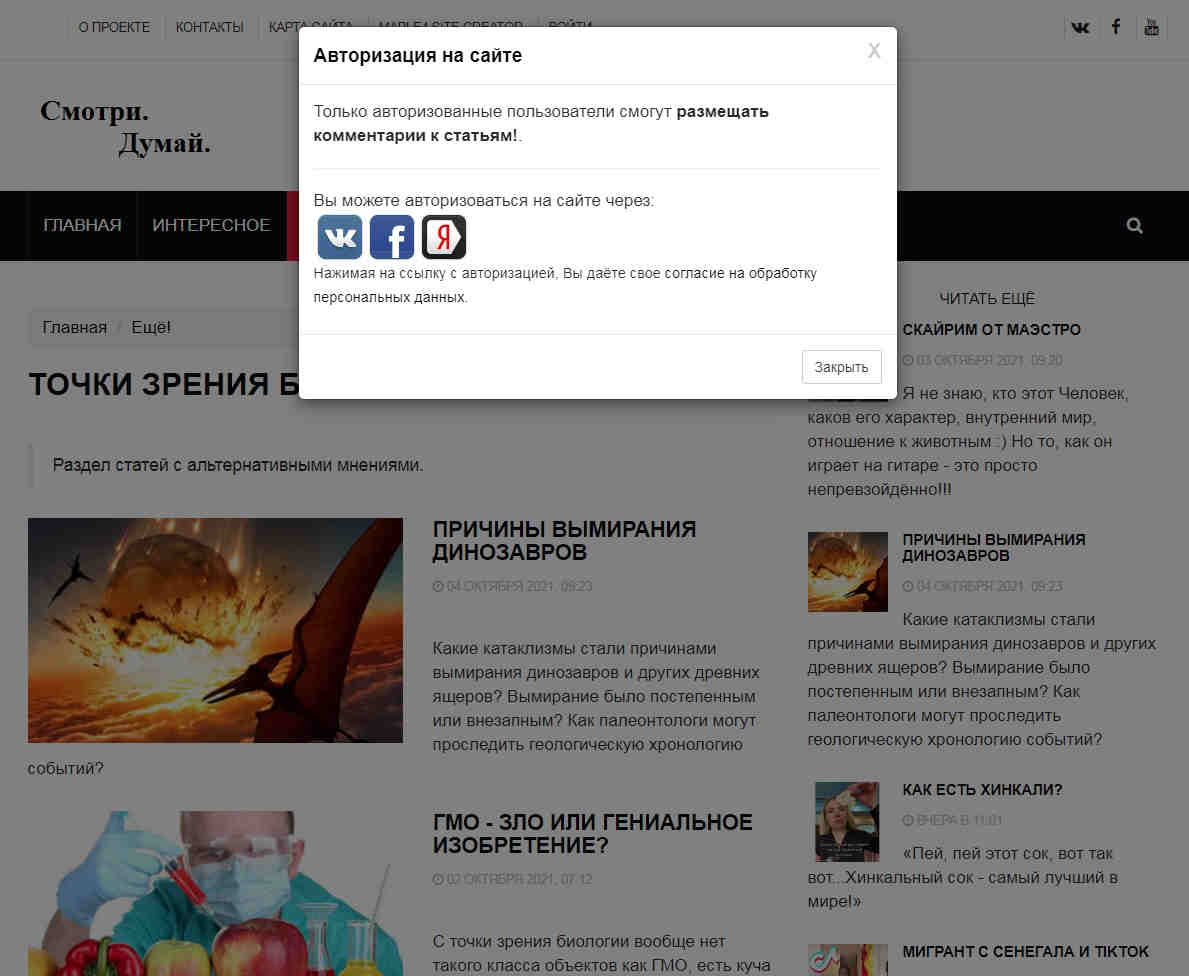Go to the О ПРОЕКТЕ page

pos(114,27)
